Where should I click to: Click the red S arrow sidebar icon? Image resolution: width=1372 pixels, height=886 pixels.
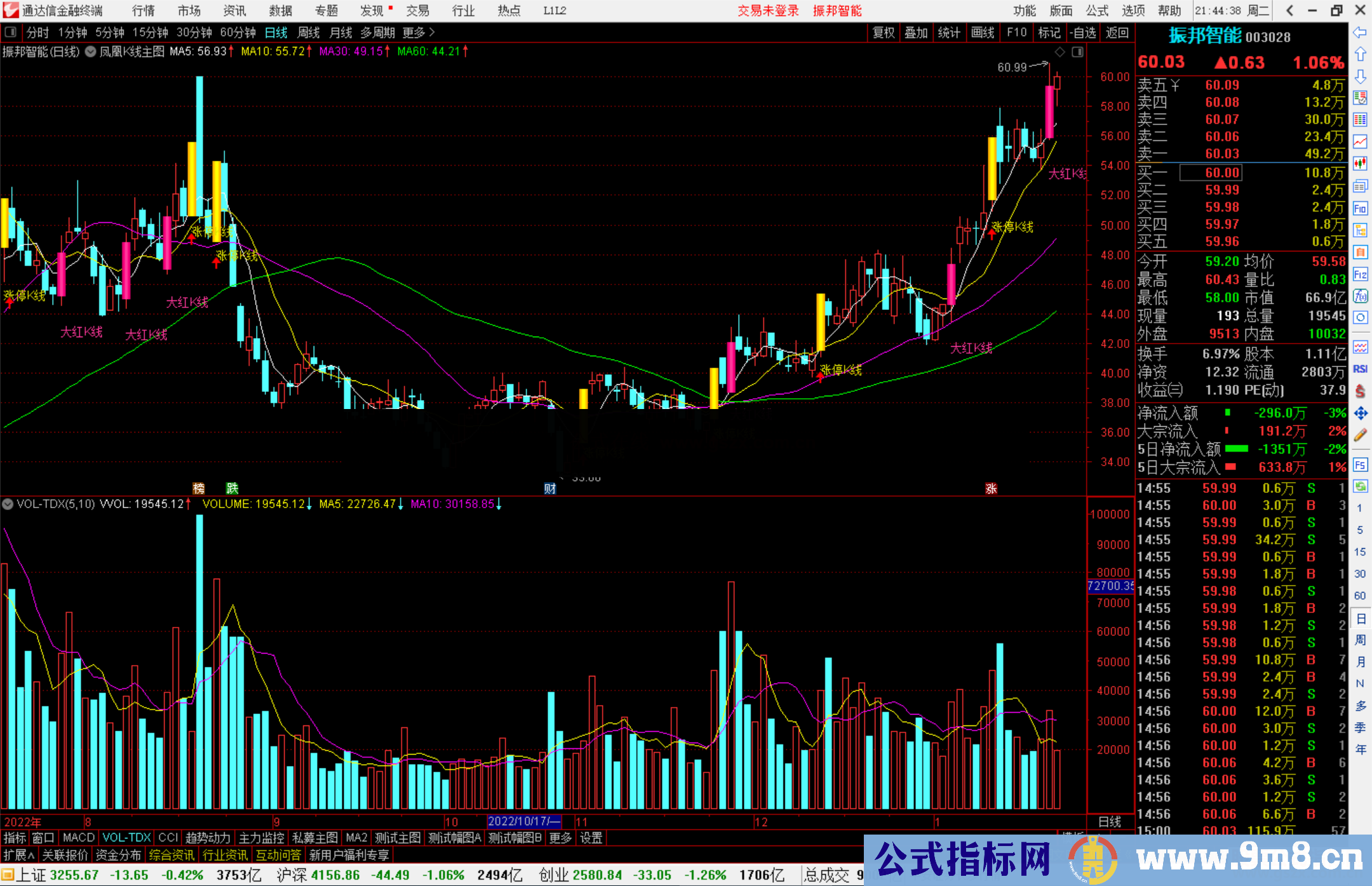pos(1360,391)
